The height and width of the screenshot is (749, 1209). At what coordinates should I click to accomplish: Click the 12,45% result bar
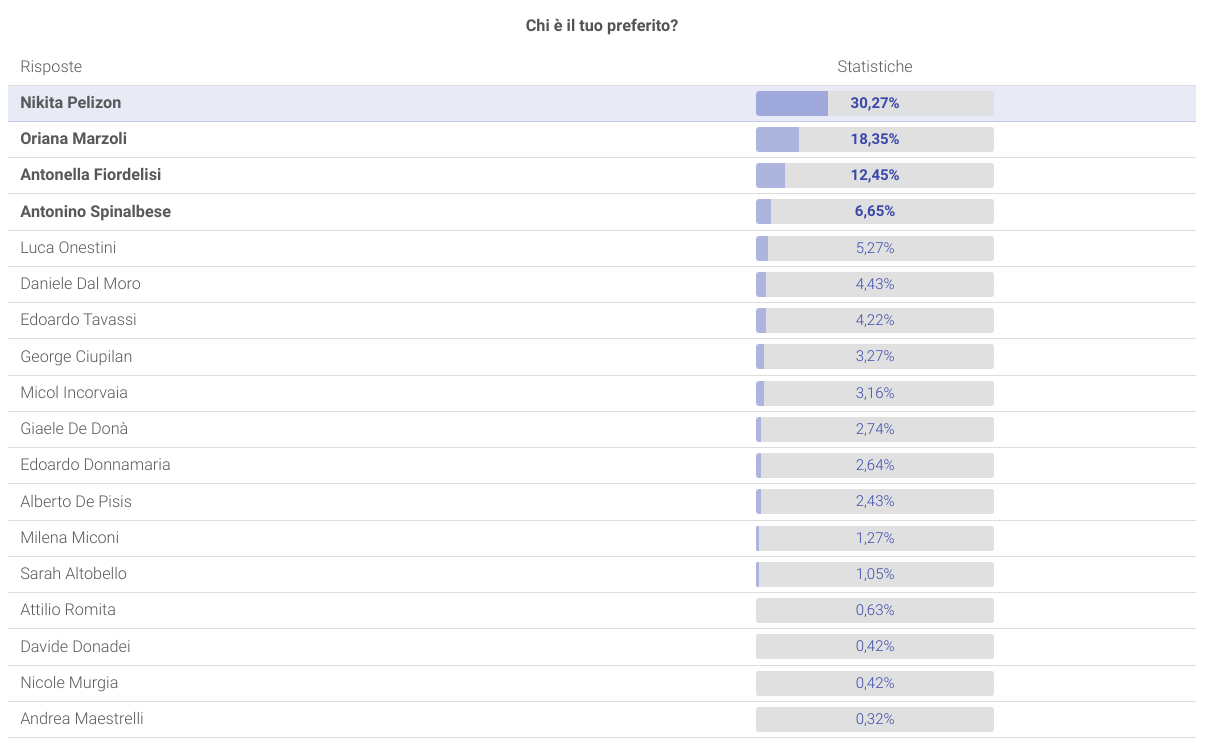(875, 175)
